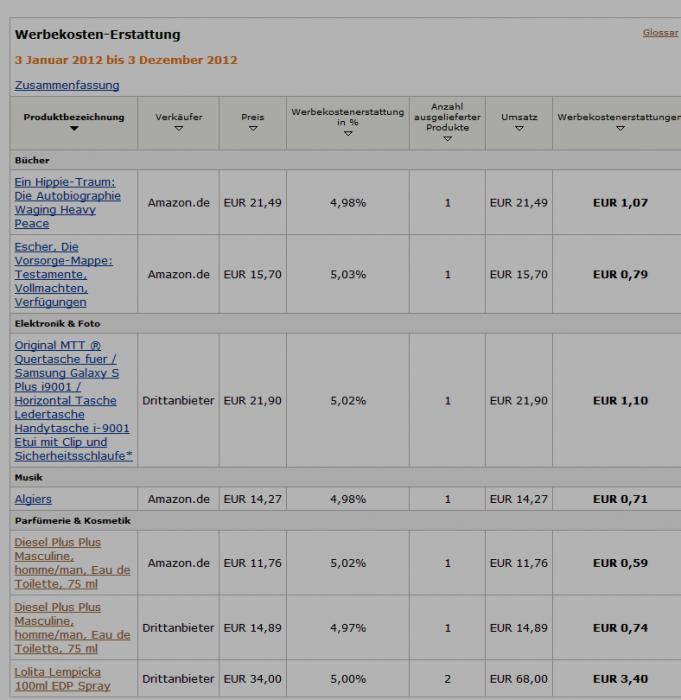
Task: Click the Umsatz column header text
Action: pyautogui.click(x=519, y=117)
